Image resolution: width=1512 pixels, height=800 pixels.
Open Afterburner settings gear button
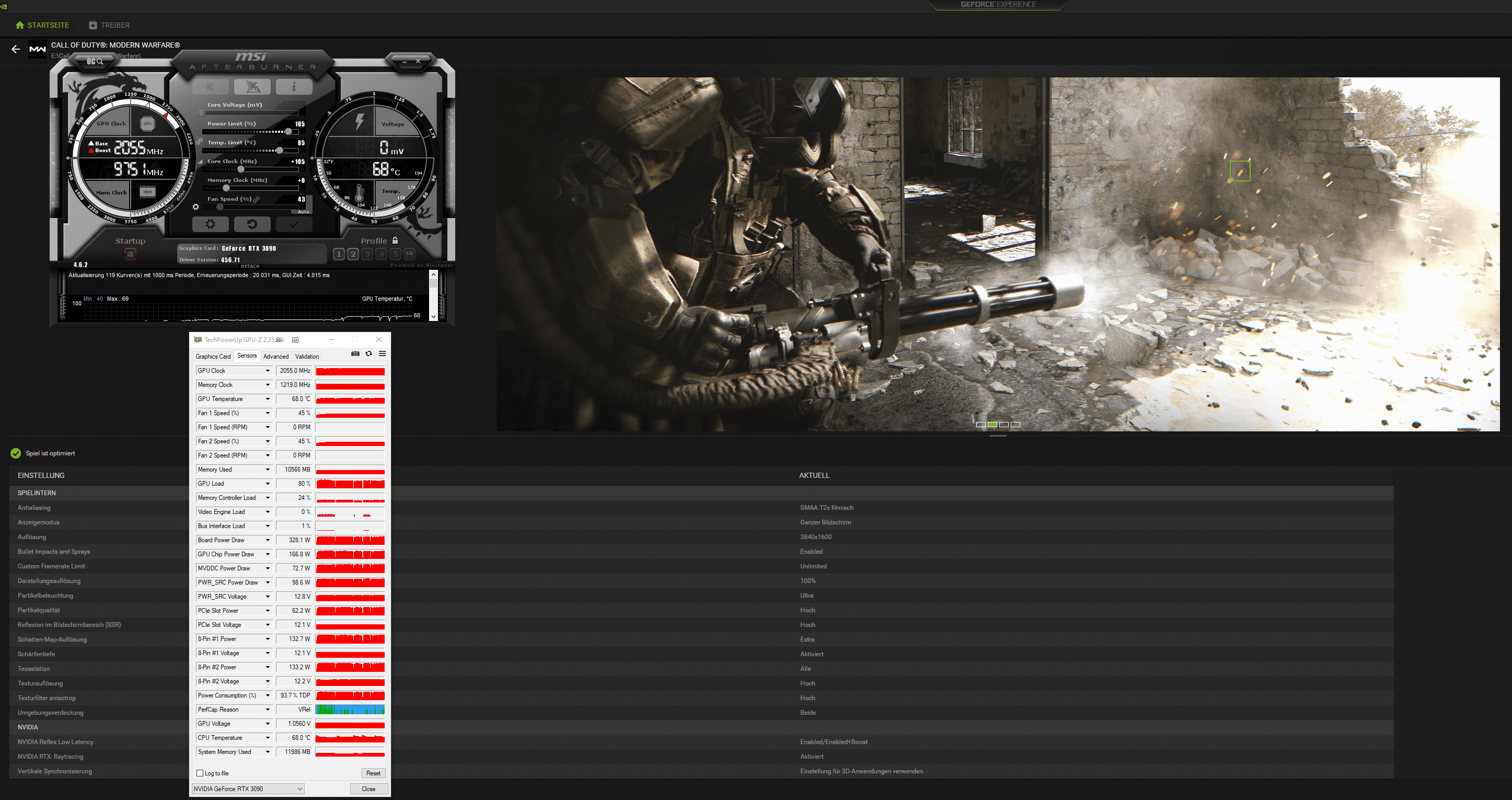point(210,224)
